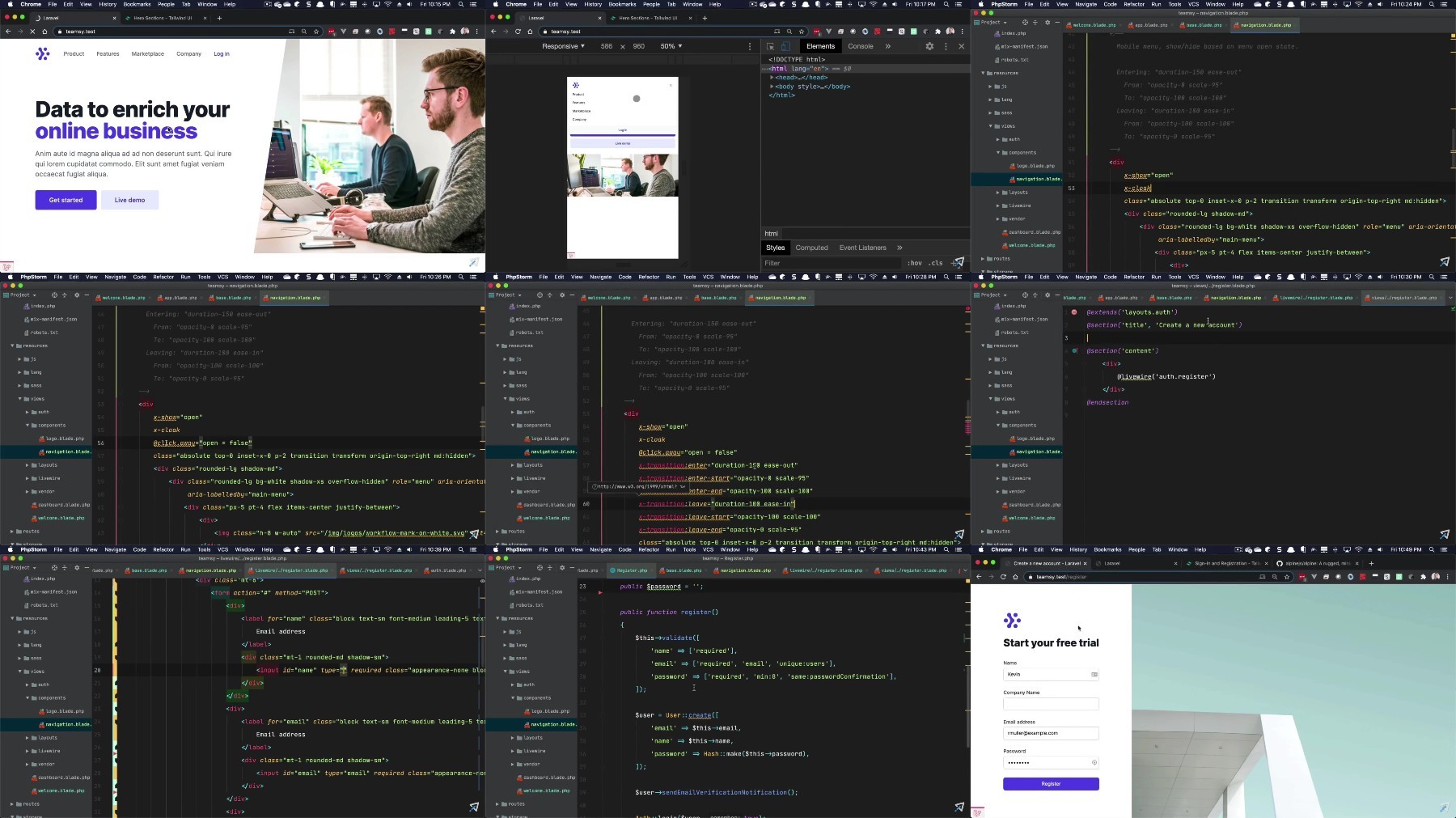Image resolution: width=1456 pixels, height=818 pixels.
Task: Open device toolbar more options menu
Action: pos(750,46)
